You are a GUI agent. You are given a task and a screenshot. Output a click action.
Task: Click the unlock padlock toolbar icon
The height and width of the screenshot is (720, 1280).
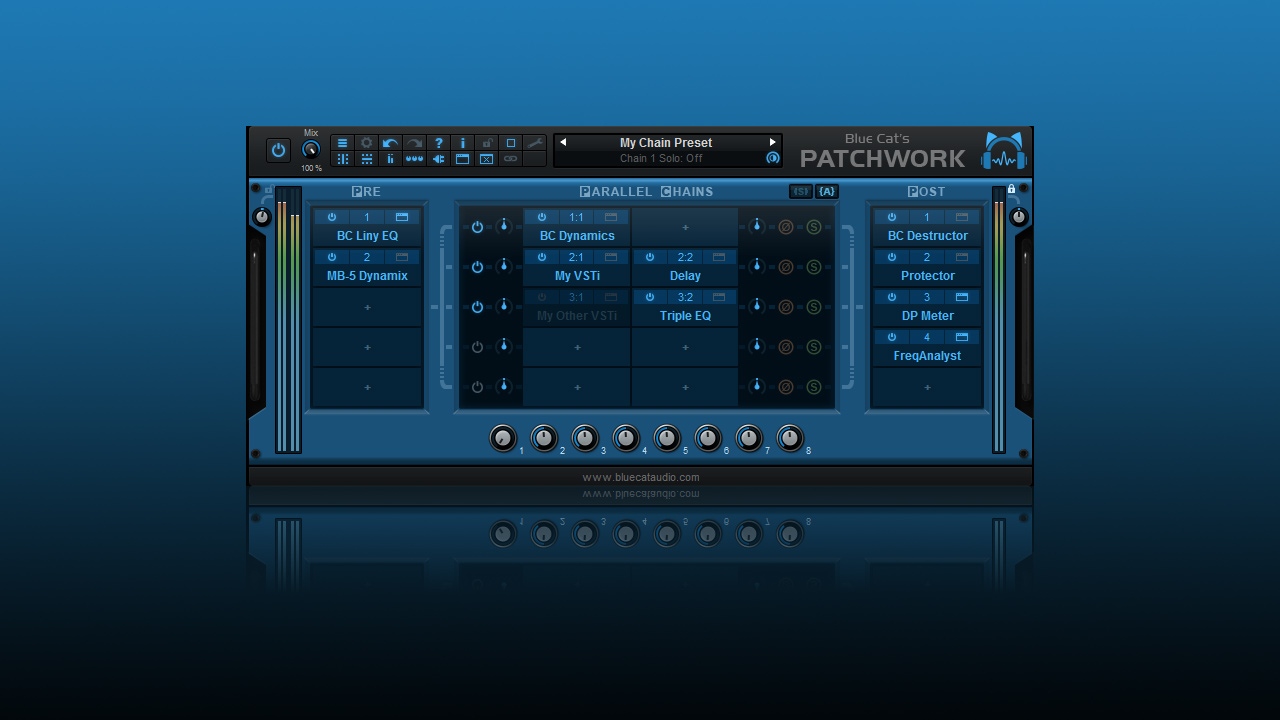coord(487,143)
